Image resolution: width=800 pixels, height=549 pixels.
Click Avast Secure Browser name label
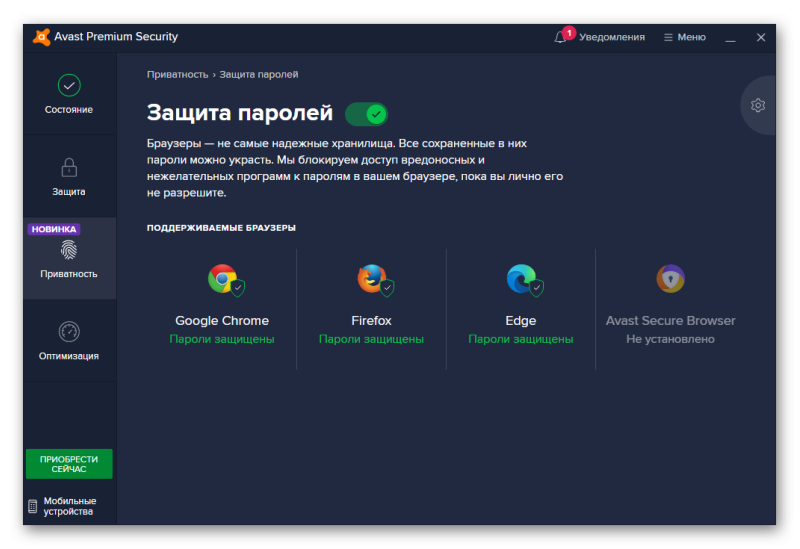coord(670,320)
